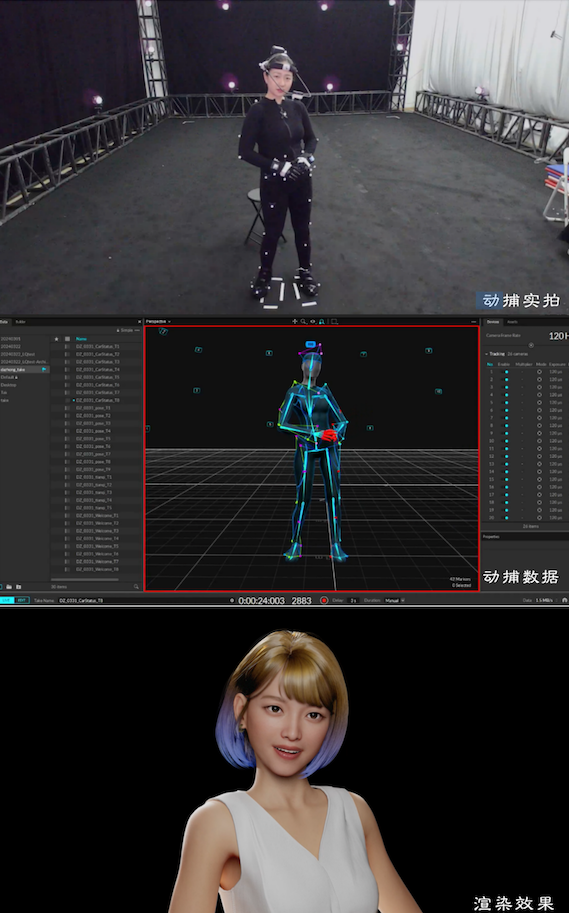Image resolution: width=569 pixels, height=913 pixels.
Task: Open the Perspective view dropdown
Action: (x=158, y=321)
